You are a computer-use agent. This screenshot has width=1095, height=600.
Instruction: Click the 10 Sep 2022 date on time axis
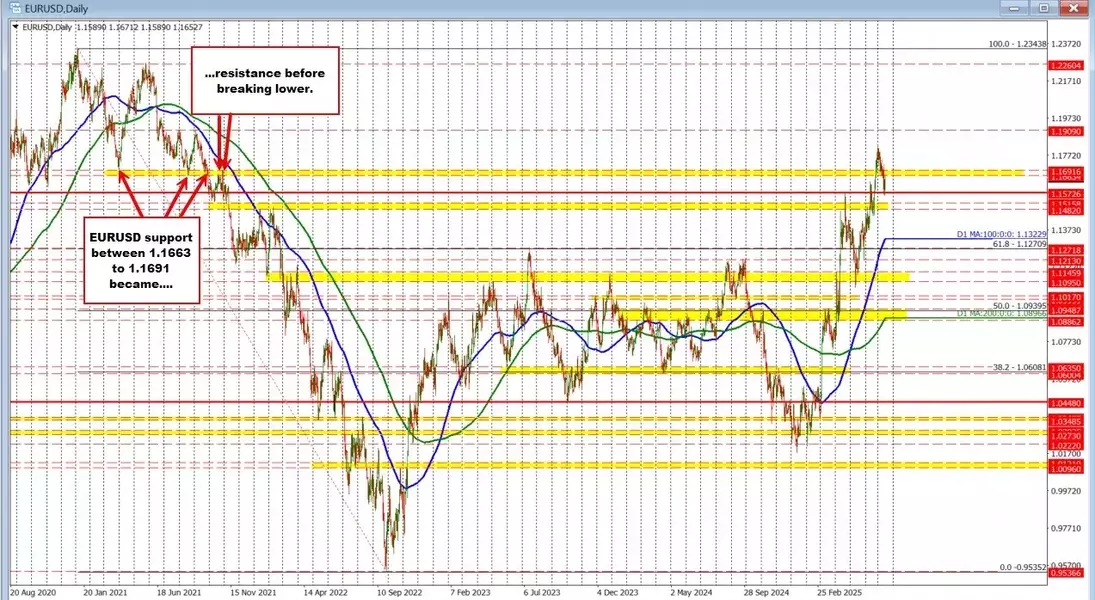(399, 592)
